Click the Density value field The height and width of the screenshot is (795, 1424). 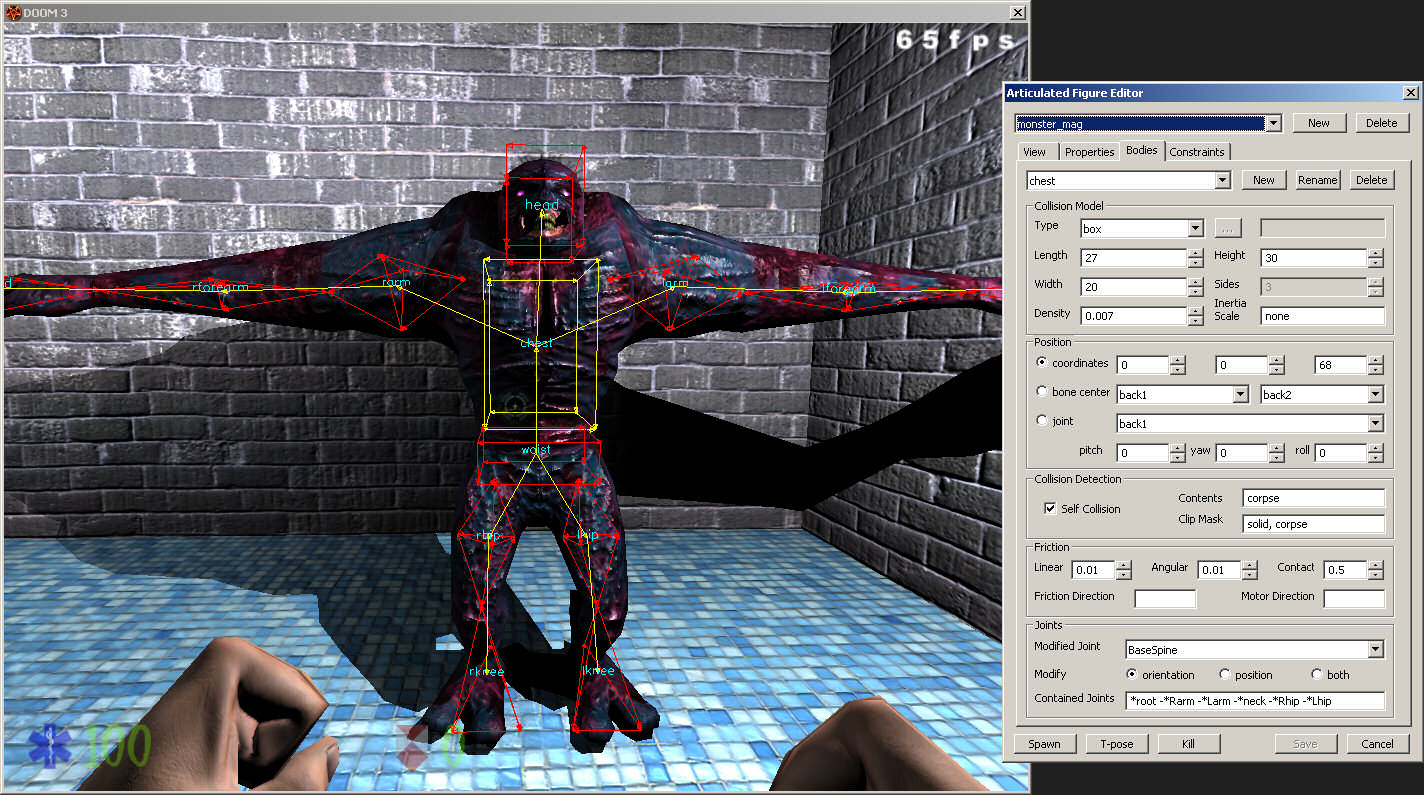(x=1133, y=316)
